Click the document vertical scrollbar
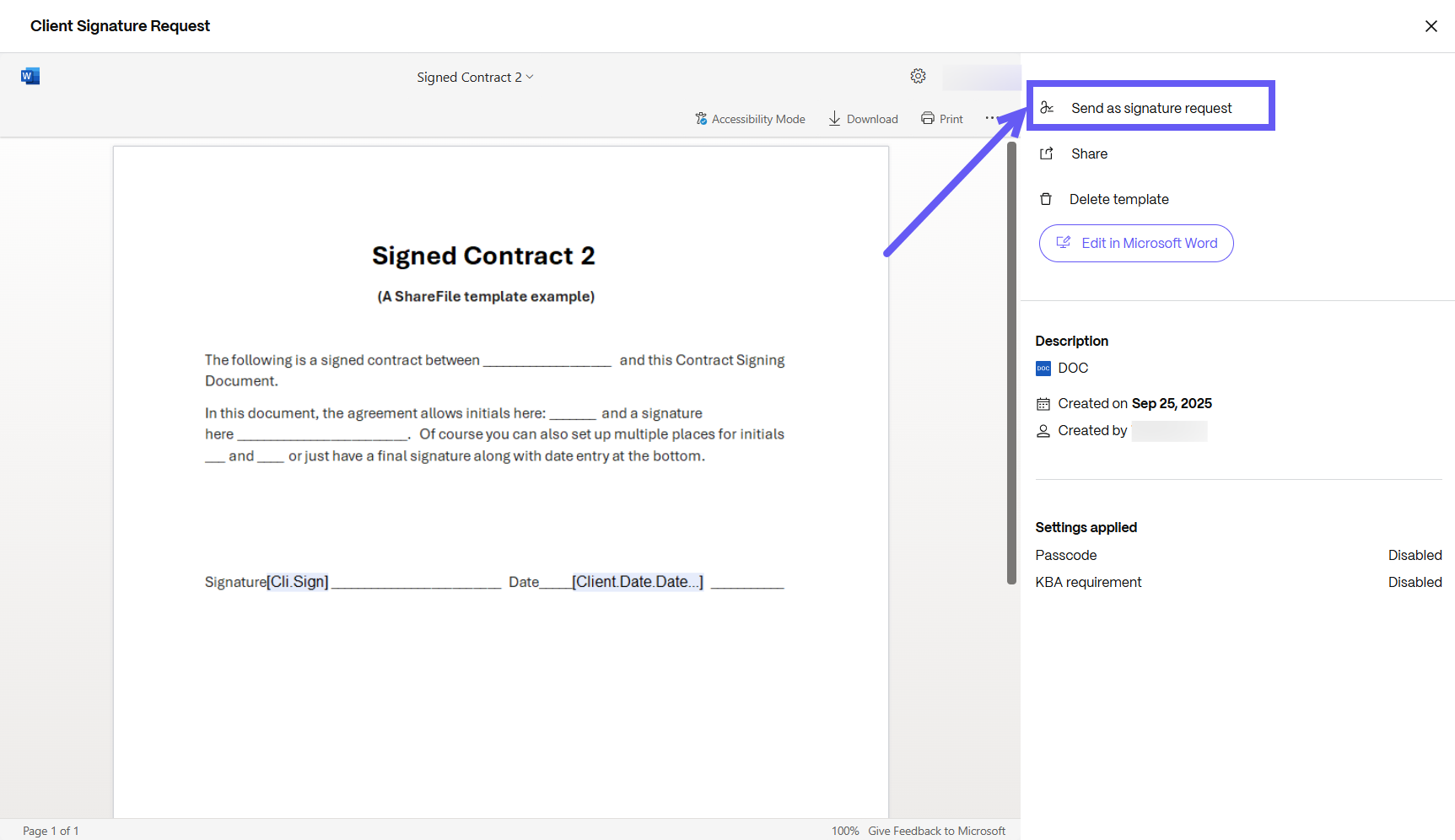Image resolution: width=1455 pixels, height=840 pixels. (1011, 363)
